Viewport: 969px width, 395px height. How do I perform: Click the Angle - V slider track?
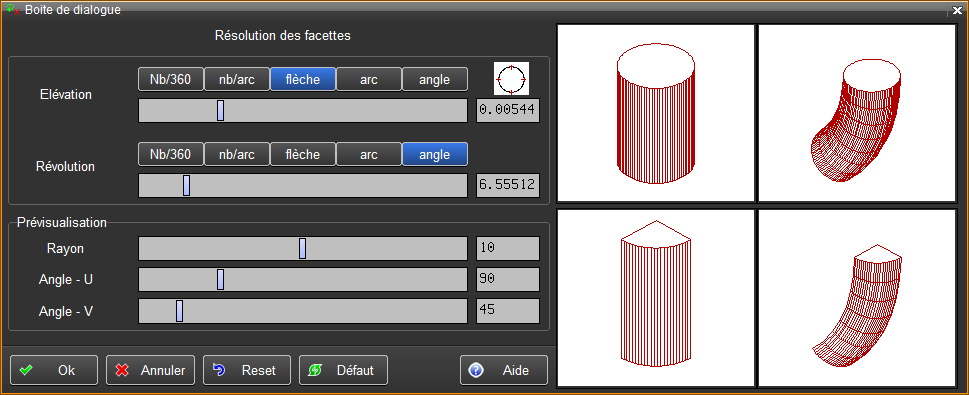pos(303,311)
